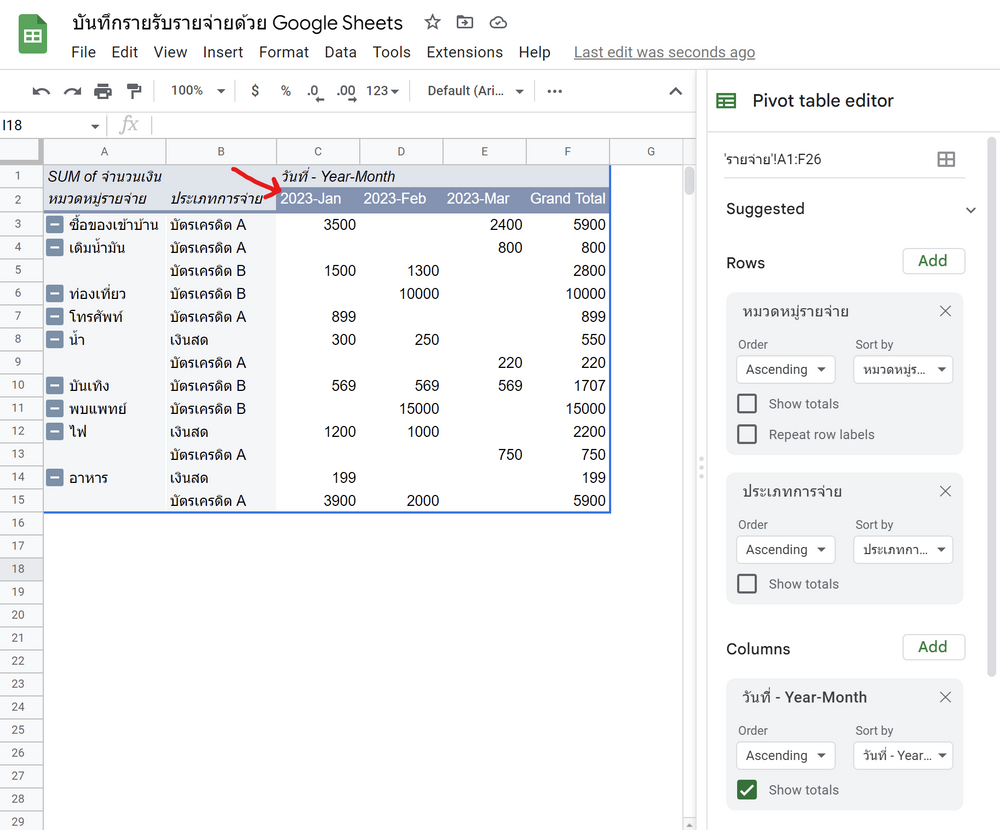
Task: Click the Undo icon
Action: point(40,90)
